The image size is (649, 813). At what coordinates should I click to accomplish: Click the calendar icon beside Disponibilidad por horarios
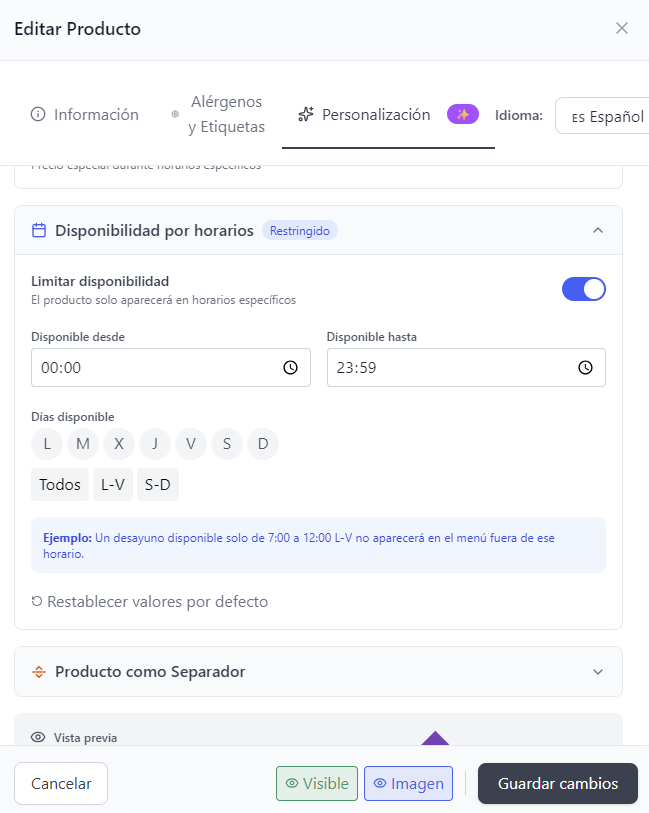click(39, 230)
